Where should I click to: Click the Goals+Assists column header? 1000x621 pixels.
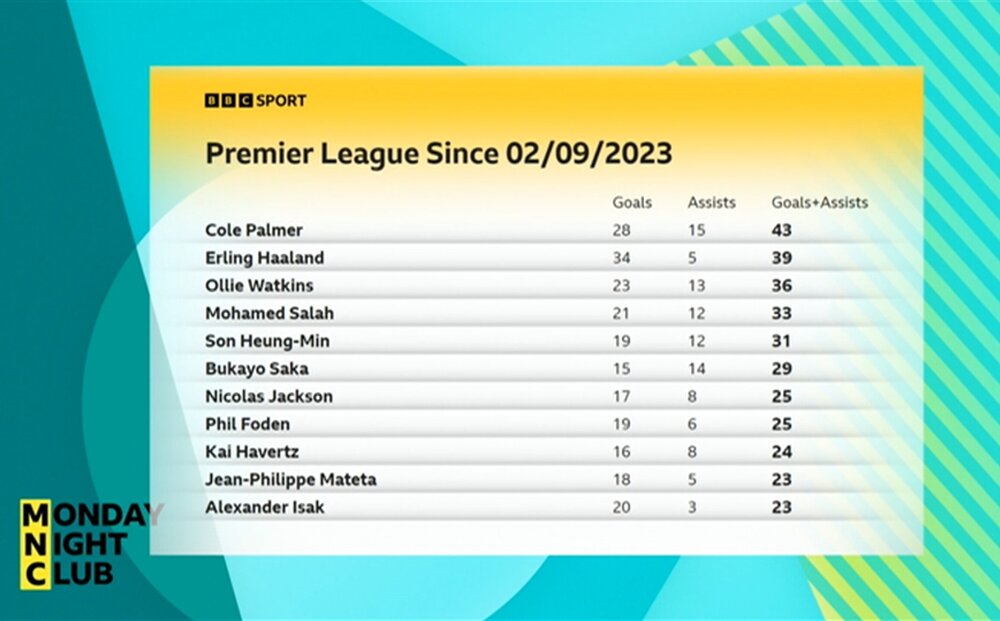[820, 203]
